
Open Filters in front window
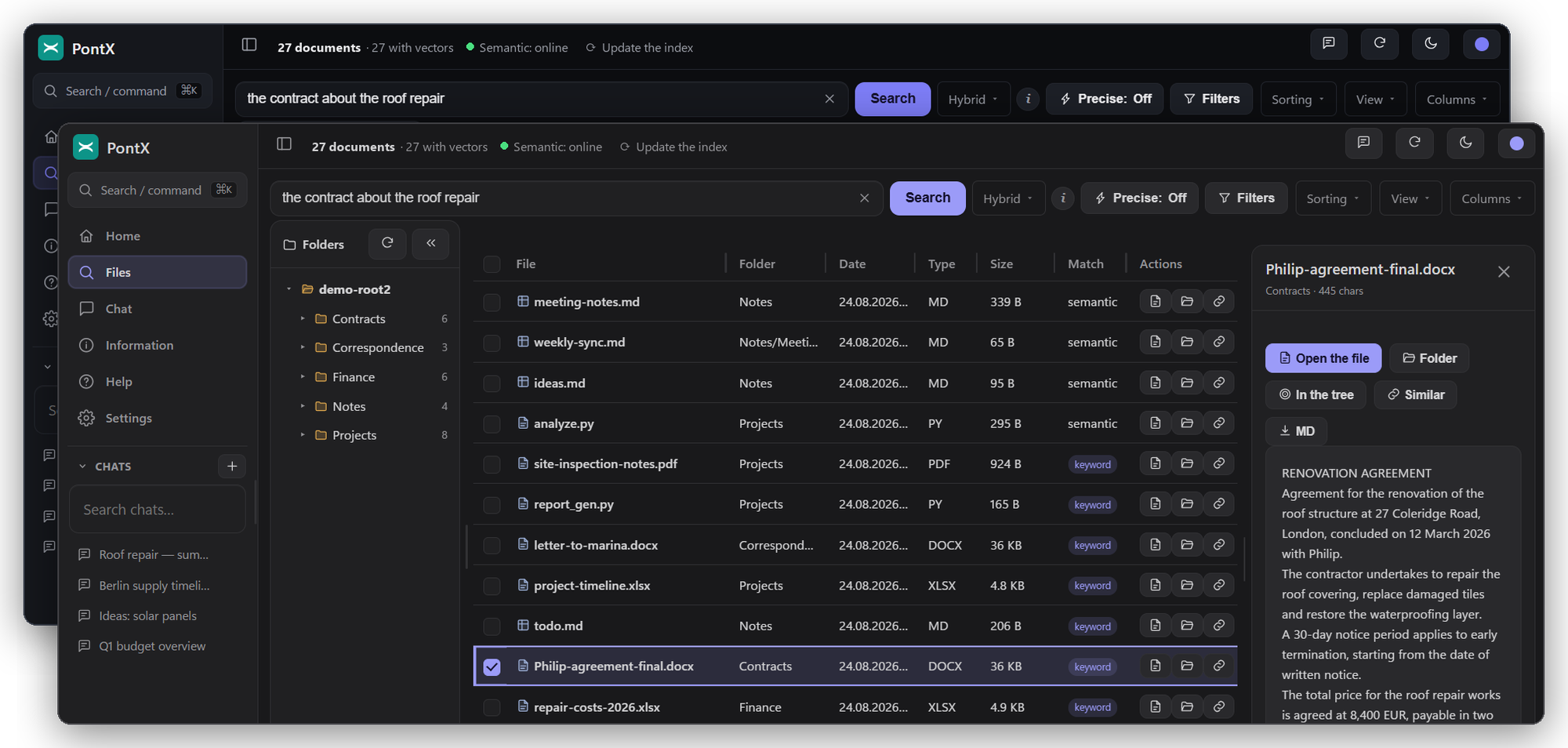1247,198
